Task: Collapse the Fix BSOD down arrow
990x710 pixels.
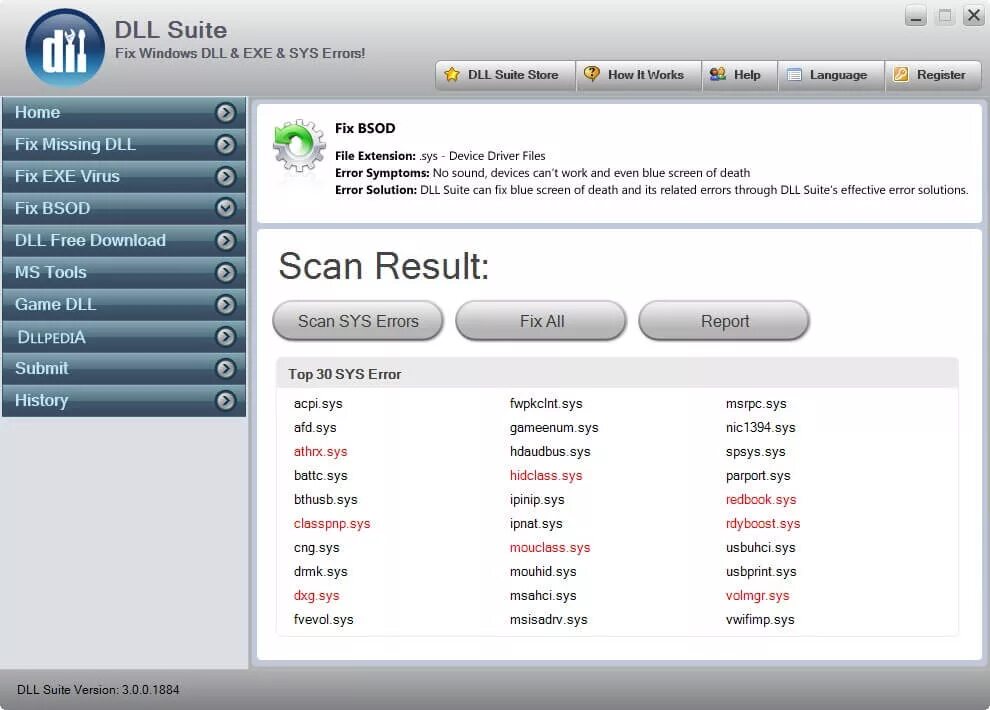Action: (x=225, y=208)
